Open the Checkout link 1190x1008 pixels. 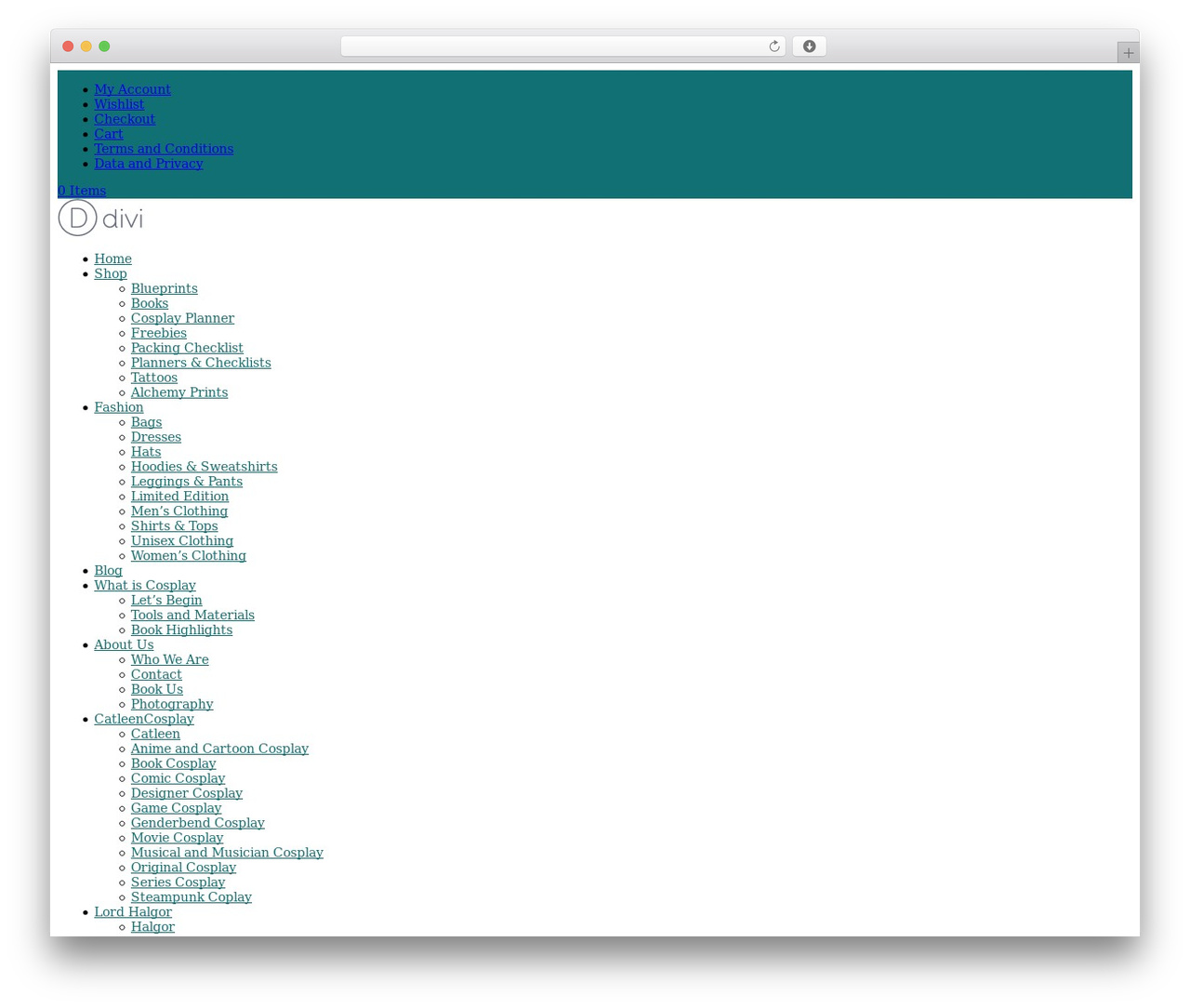(125, 119)
